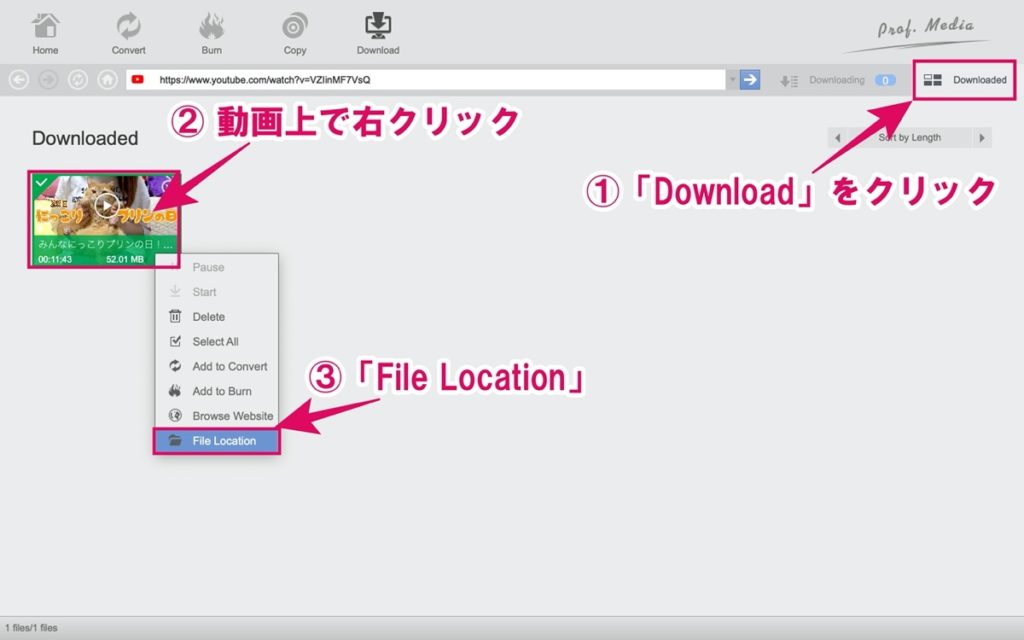Reload the current web page
Screen dimensions: 1024x640
click(x=78, y=80)
